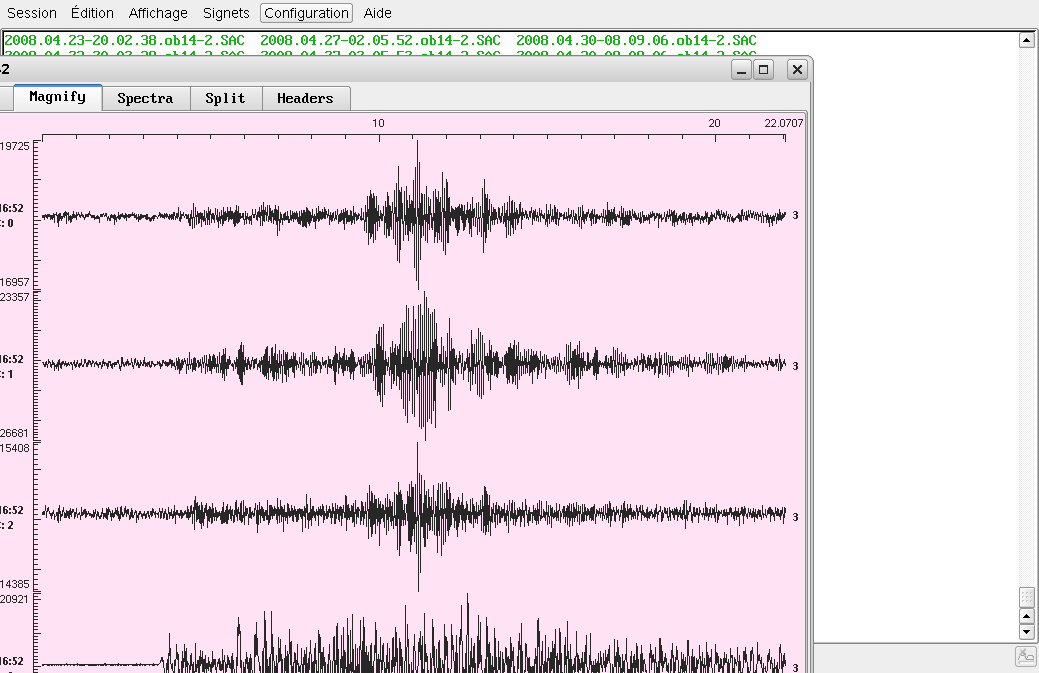
Task: Open the Configuration menu
Action: point(306,13)
